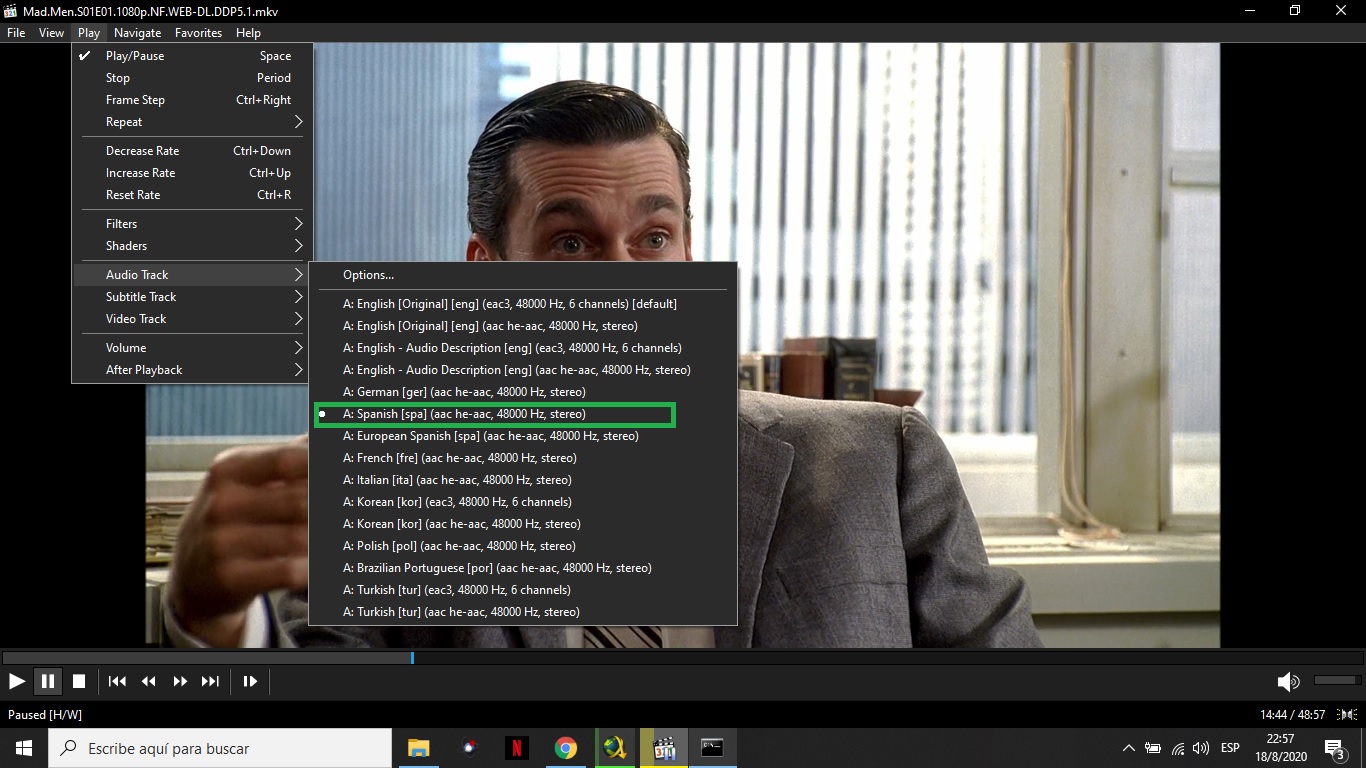Screen dimensions: 1366x768
Task: Open Google Chrome from the taskbar
Action: click(566, 748)
